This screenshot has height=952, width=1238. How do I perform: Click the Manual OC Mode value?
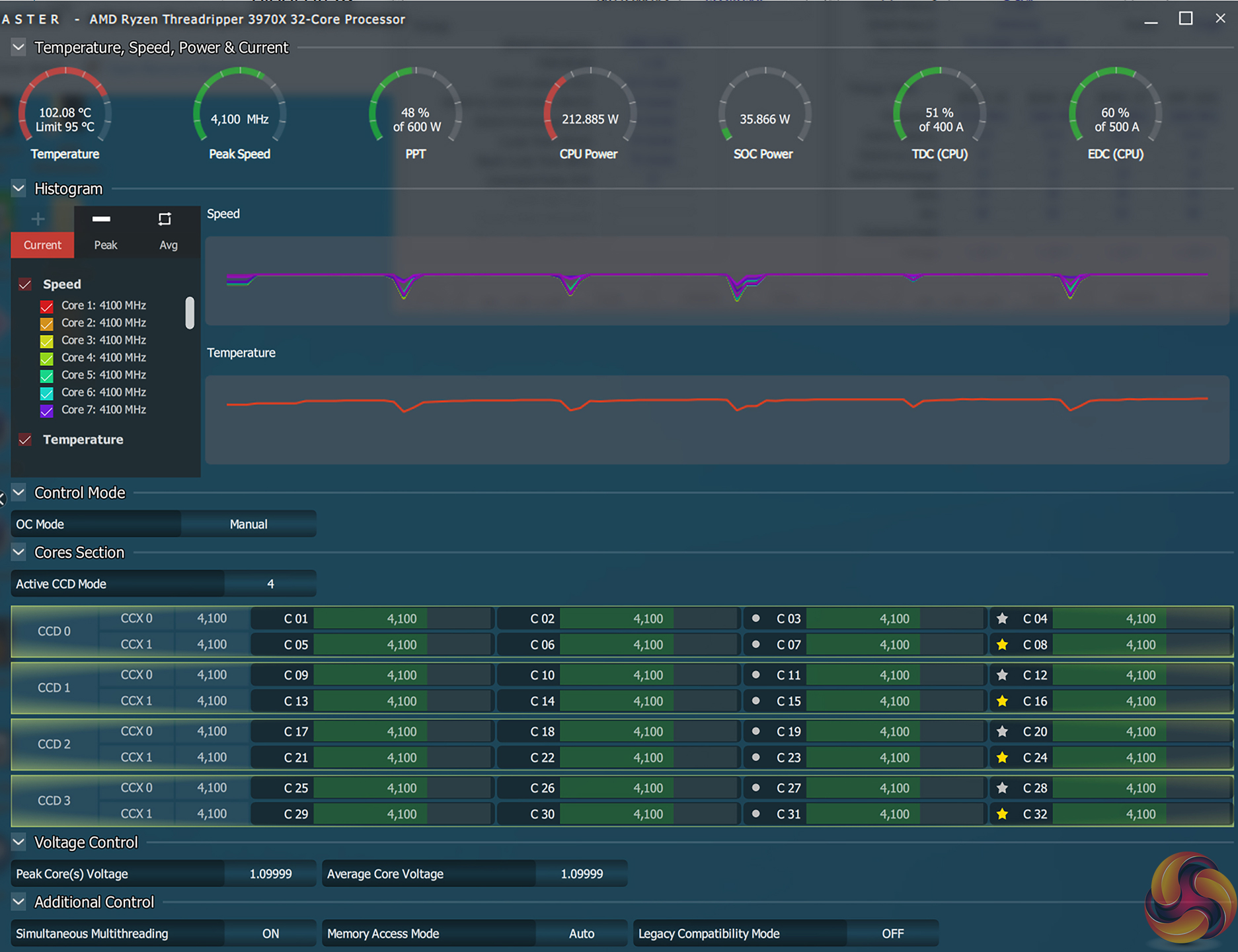(249, 524)
